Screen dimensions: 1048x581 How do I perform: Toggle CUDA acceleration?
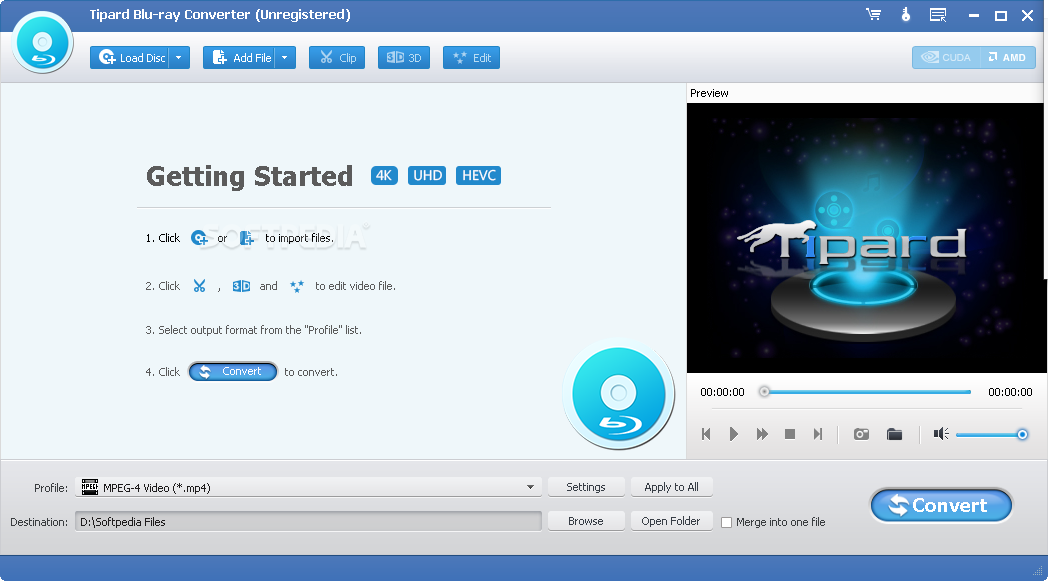pos(946,57)
